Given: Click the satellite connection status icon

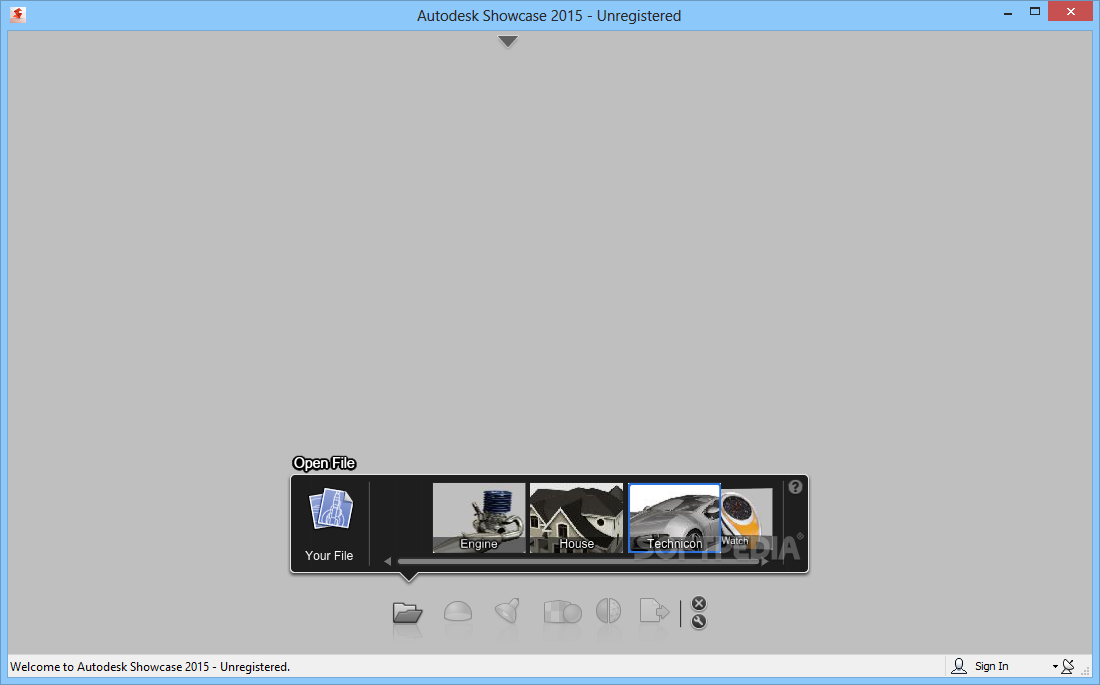Looking at the screenshot, I should [x=1068, y=666].
